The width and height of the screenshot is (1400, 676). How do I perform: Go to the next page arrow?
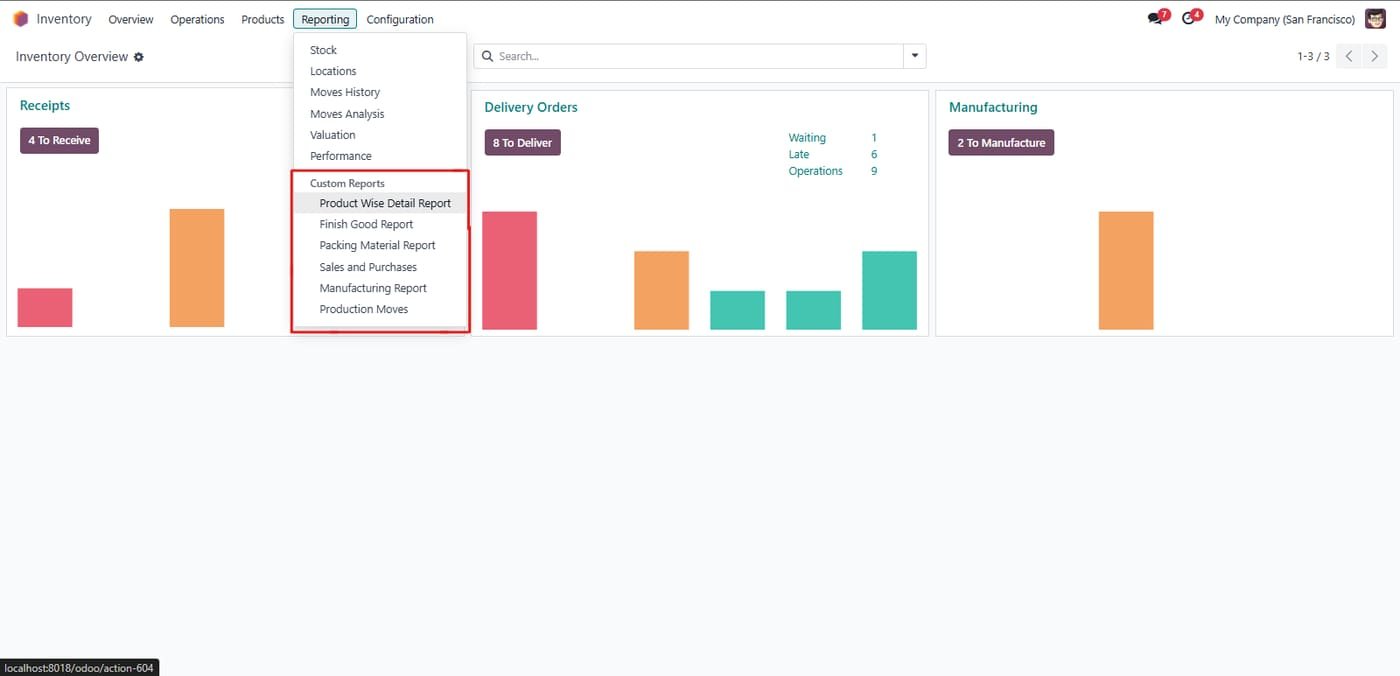coord(1376,56)
